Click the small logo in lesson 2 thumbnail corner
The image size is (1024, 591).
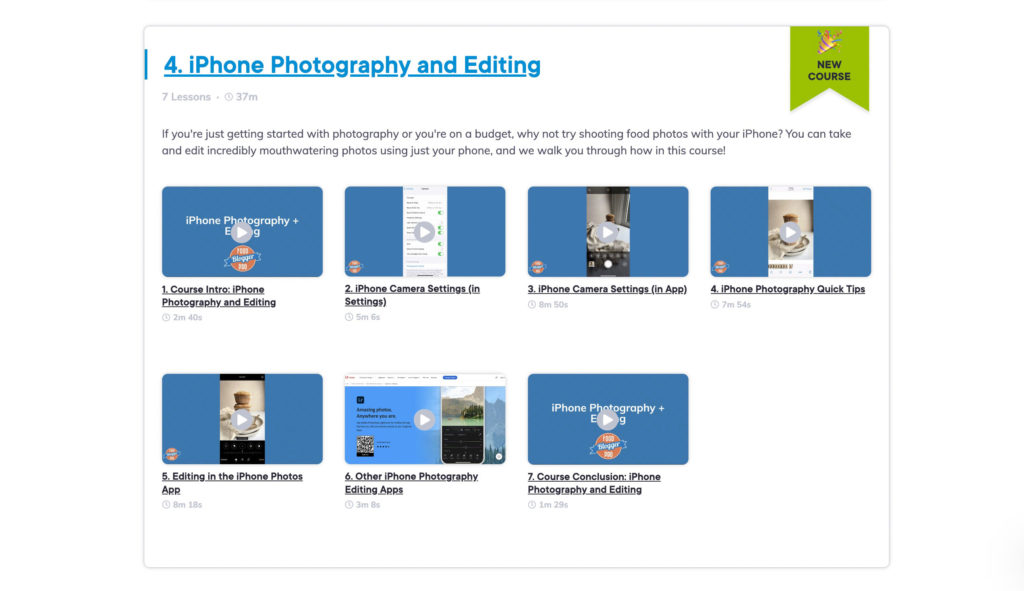[x=355, y=266]
